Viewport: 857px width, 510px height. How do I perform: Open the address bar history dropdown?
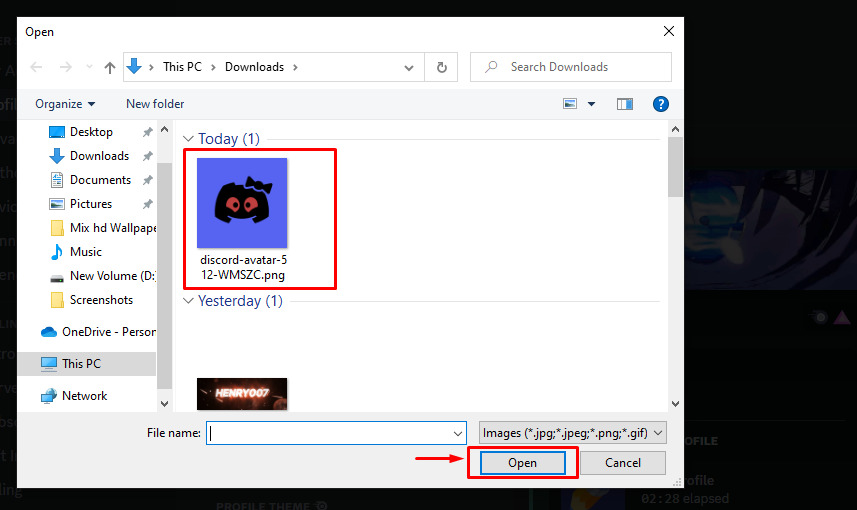[x=409, y=68]
